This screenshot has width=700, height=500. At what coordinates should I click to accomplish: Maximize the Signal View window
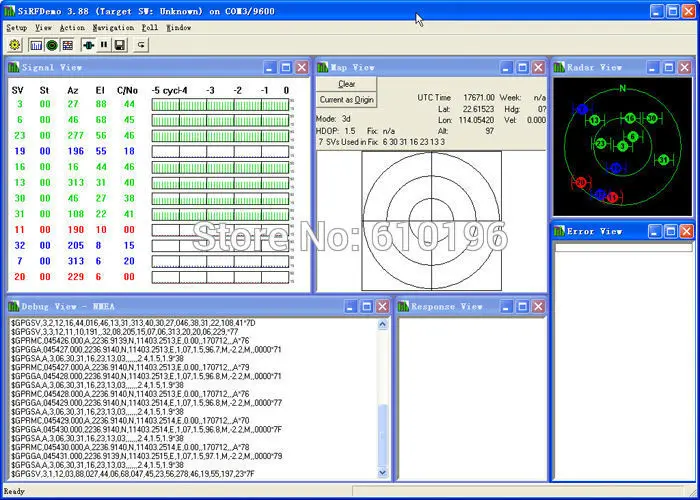pyautogui.click(x=286, y=67)
